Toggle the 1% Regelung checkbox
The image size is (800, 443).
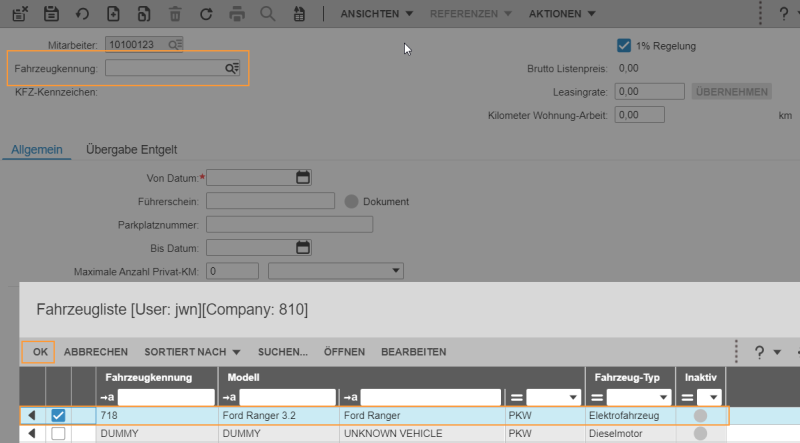[623, 45]
